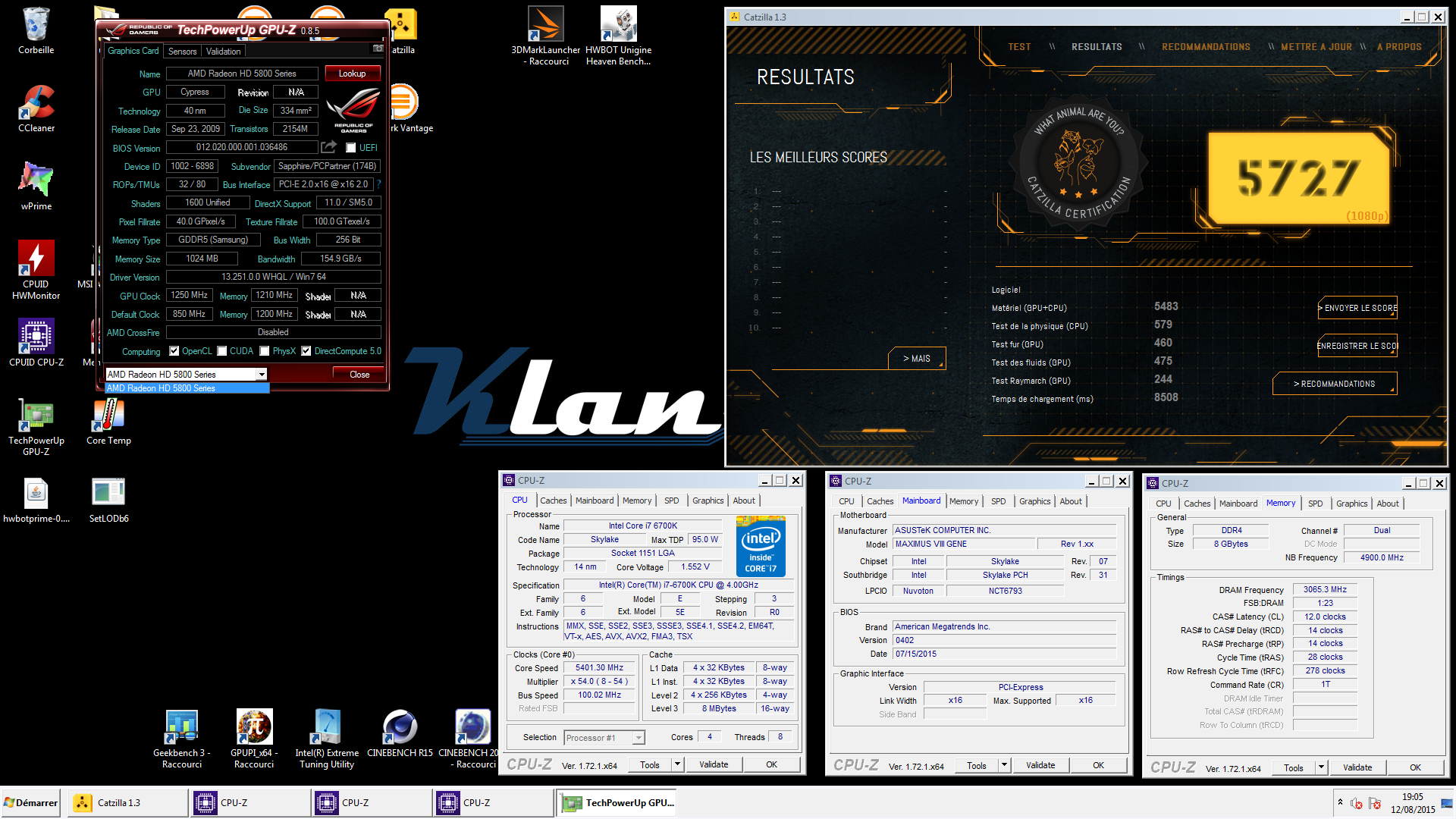Launch Intel Extreme Tuning Utility
1456x819 pixels.
click(x=327, y=739)
